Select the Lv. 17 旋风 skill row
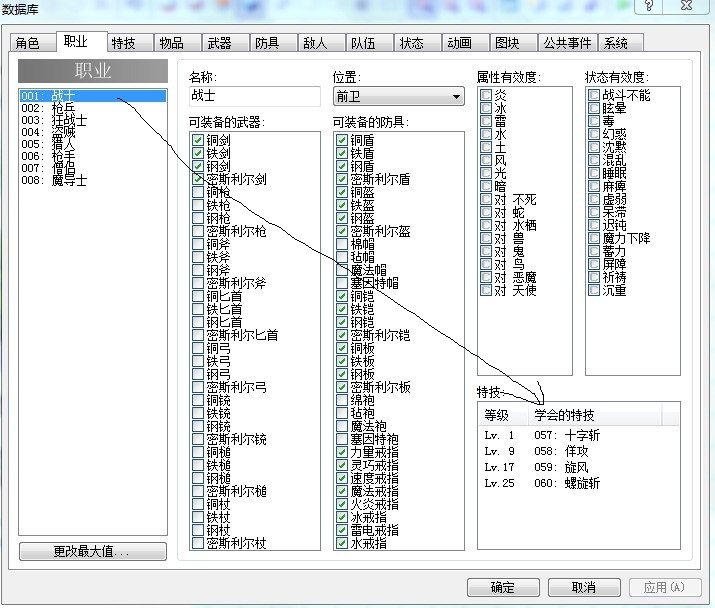715x608 pixels. point(579,467)
